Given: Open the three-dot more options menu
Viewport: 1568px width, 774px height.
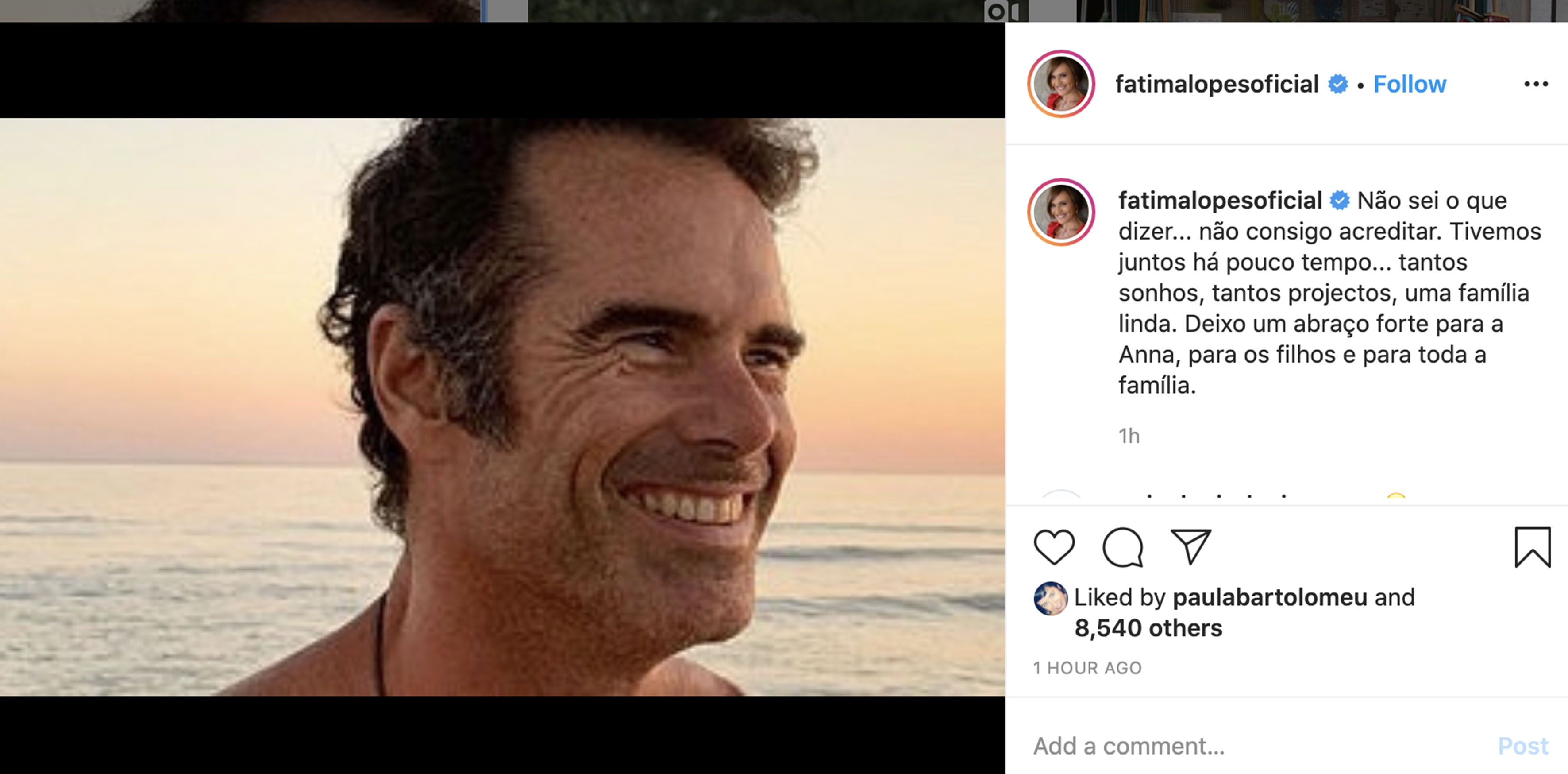Looking at the screenshot, I should point(1536,84).
